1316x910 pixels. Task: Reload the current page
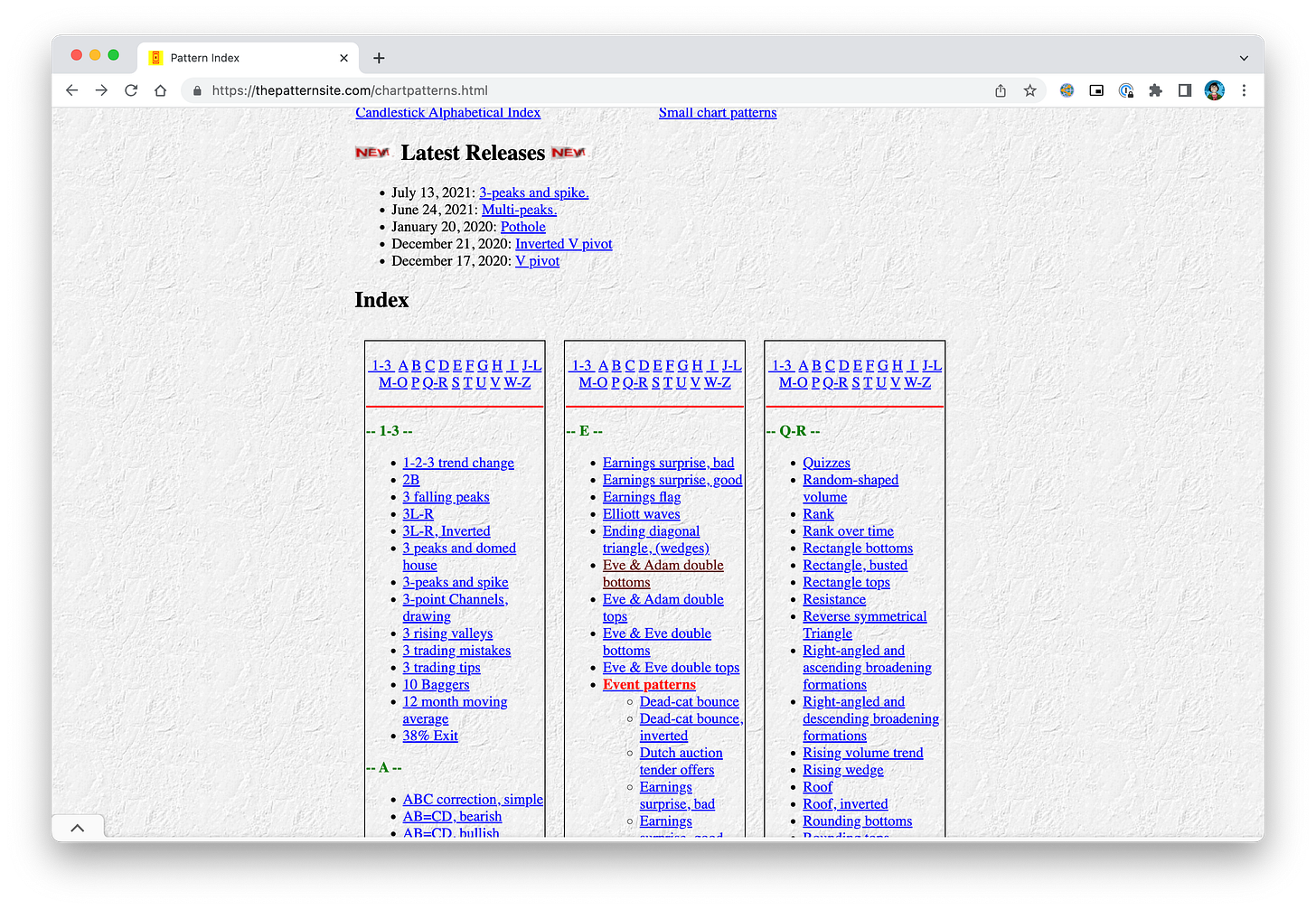click(x=131, y=90)
